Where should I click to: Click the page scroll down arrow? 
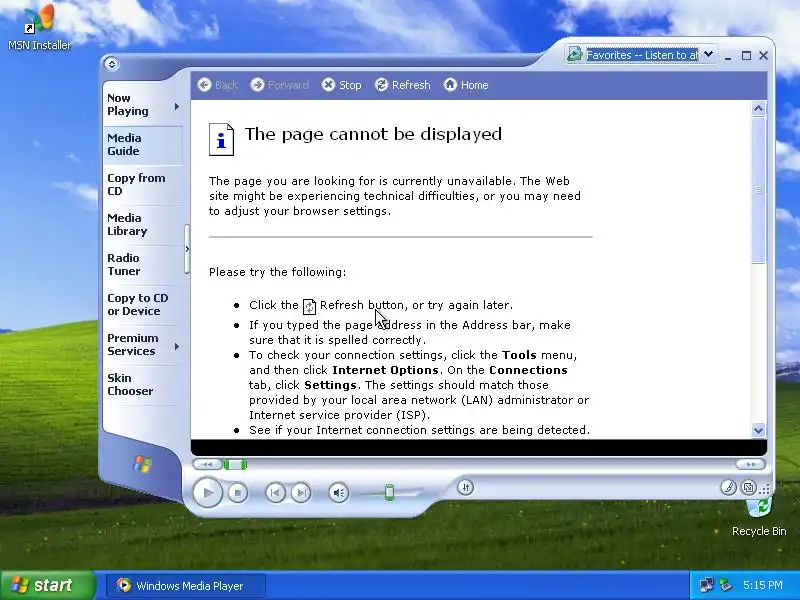758,430
